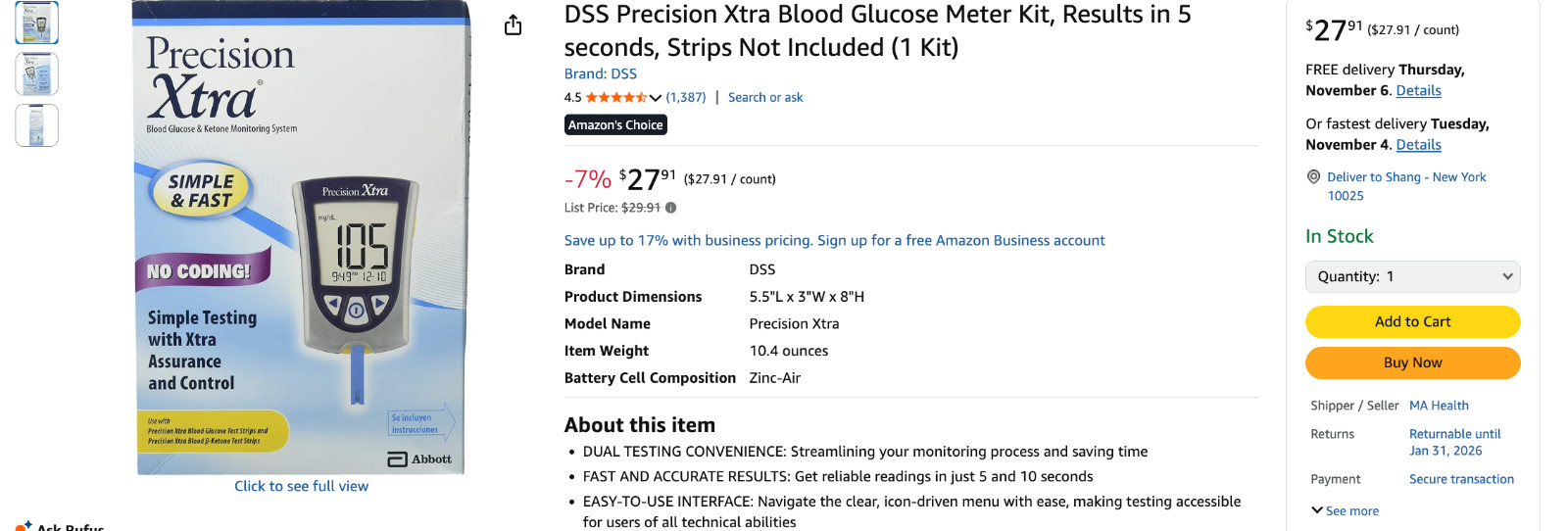Click the Buy Now button
This screenshot has height=531, width=1568.
tap(1412, 362)
